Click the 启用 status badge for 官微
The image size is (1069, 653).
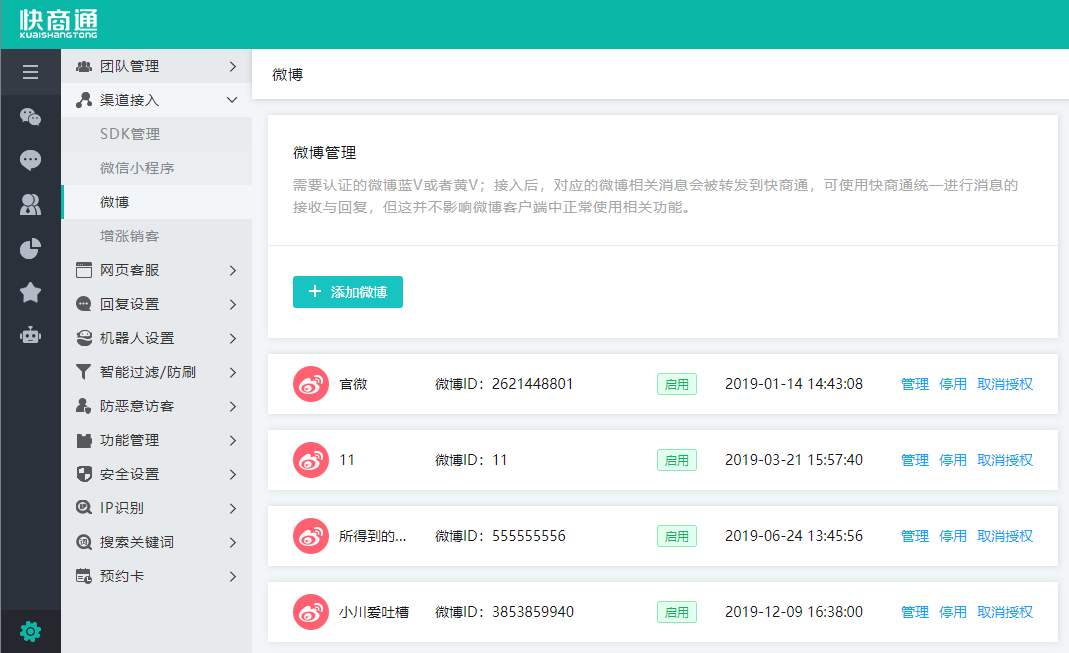pyautogui.click(x=677, y=383)
